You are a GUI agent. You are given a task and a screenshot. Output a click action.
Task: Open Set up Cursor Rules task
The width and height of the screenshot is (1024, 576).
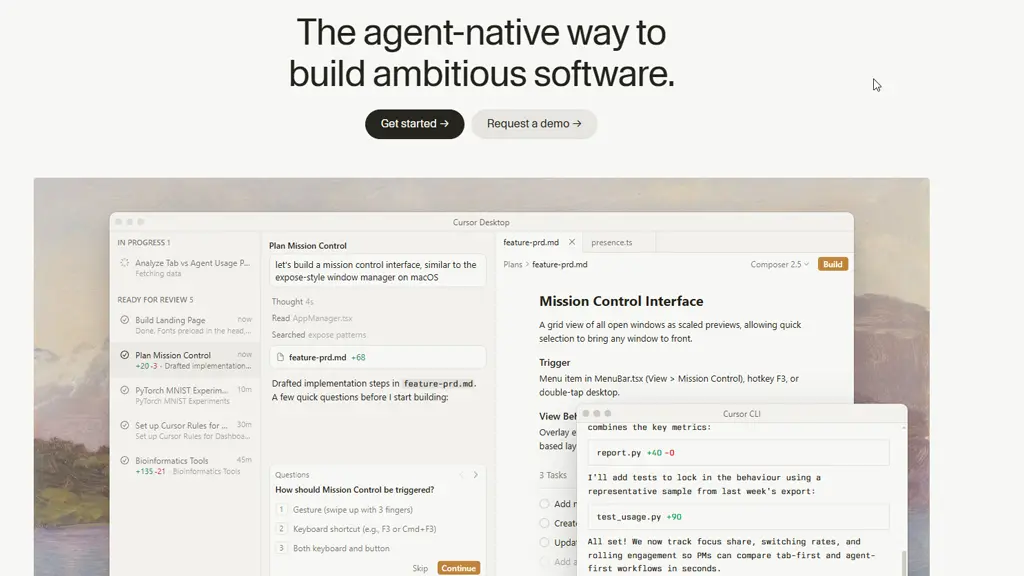tap(186, 430)
